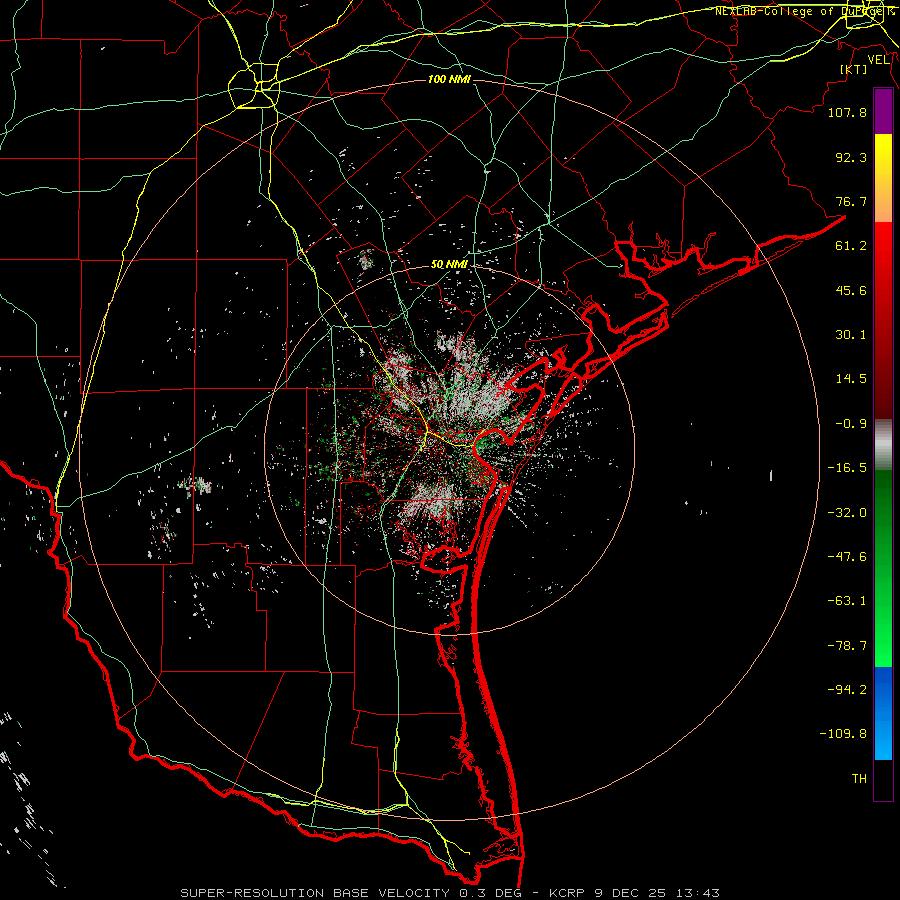This screenshot has width=900, height=900.
Task: Click the 92.3 legend value
Action: click(x=851, y=157)
